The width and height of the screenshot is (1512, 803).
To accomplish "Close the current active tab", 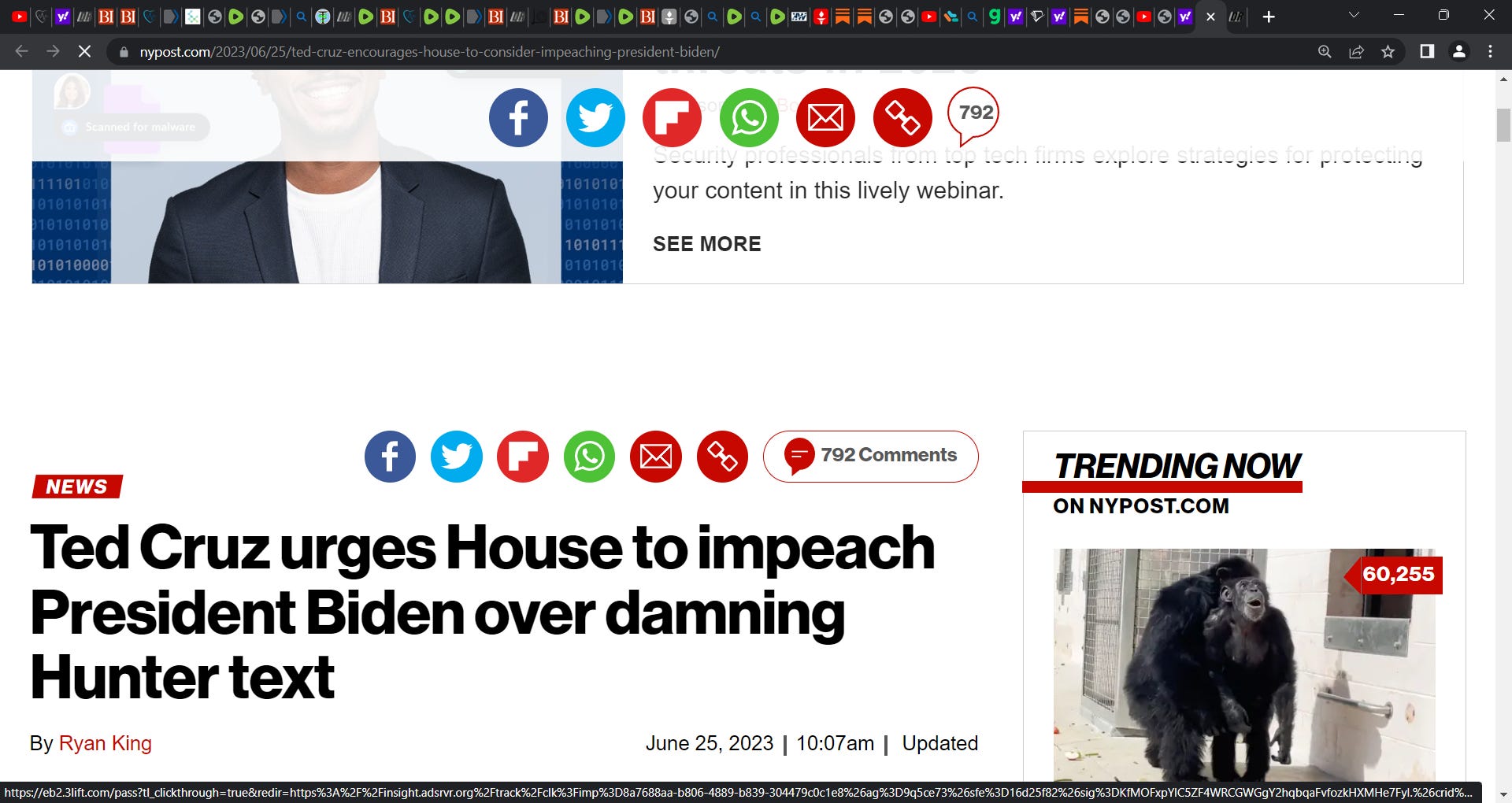I will 1211,17.
